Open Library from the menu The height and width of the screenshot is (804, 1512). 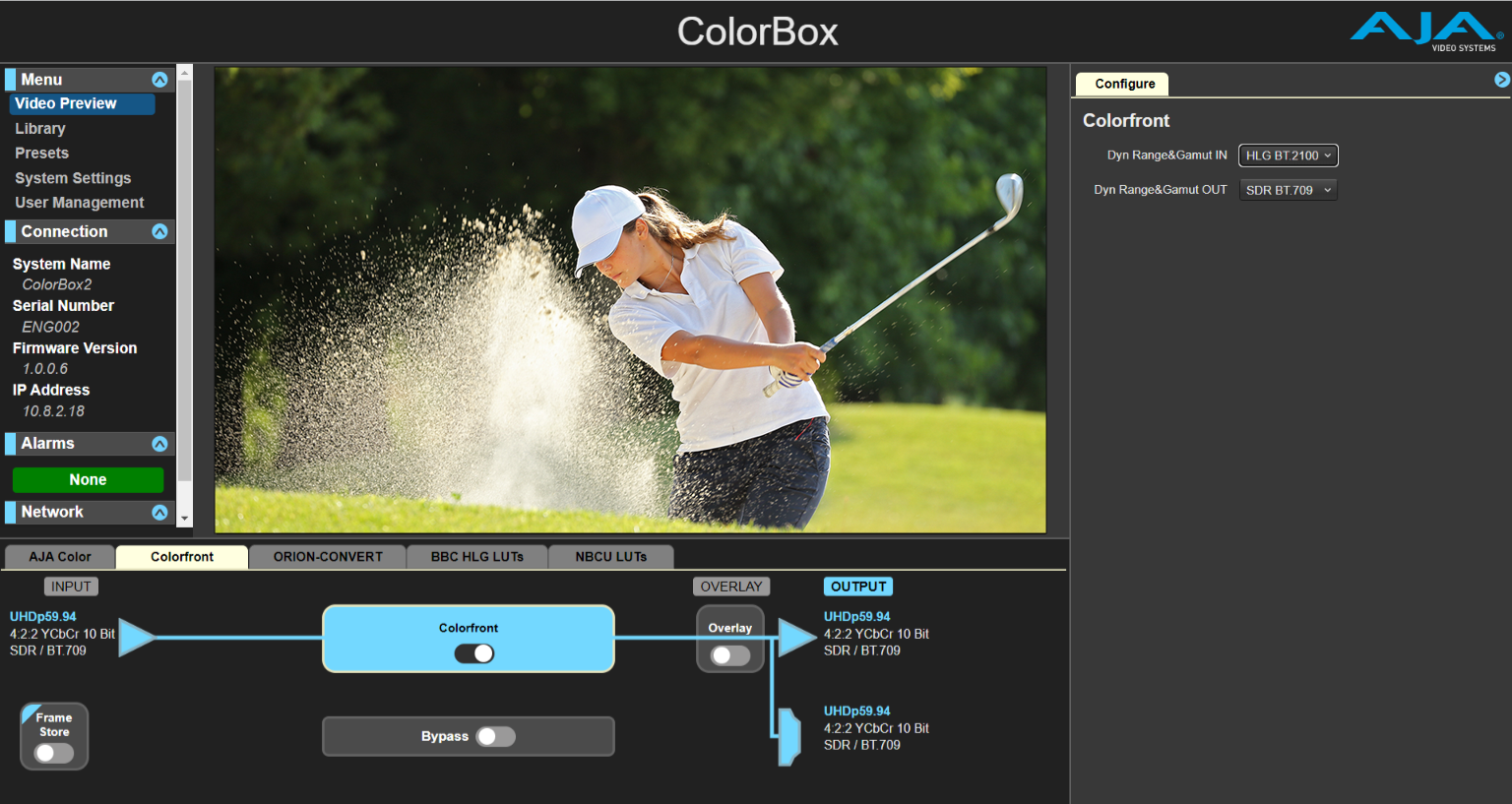(x=40, y=129)
